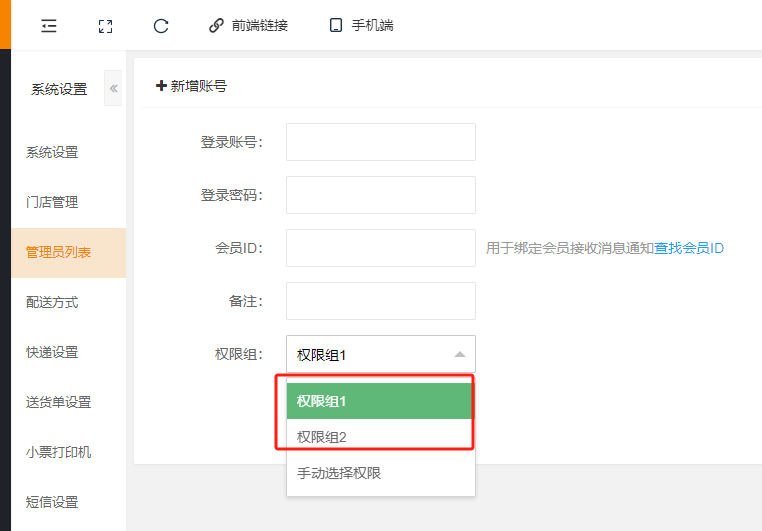Open the 权限组 dropdown arrow
This screenshot has width=762, height=531.
459,354
